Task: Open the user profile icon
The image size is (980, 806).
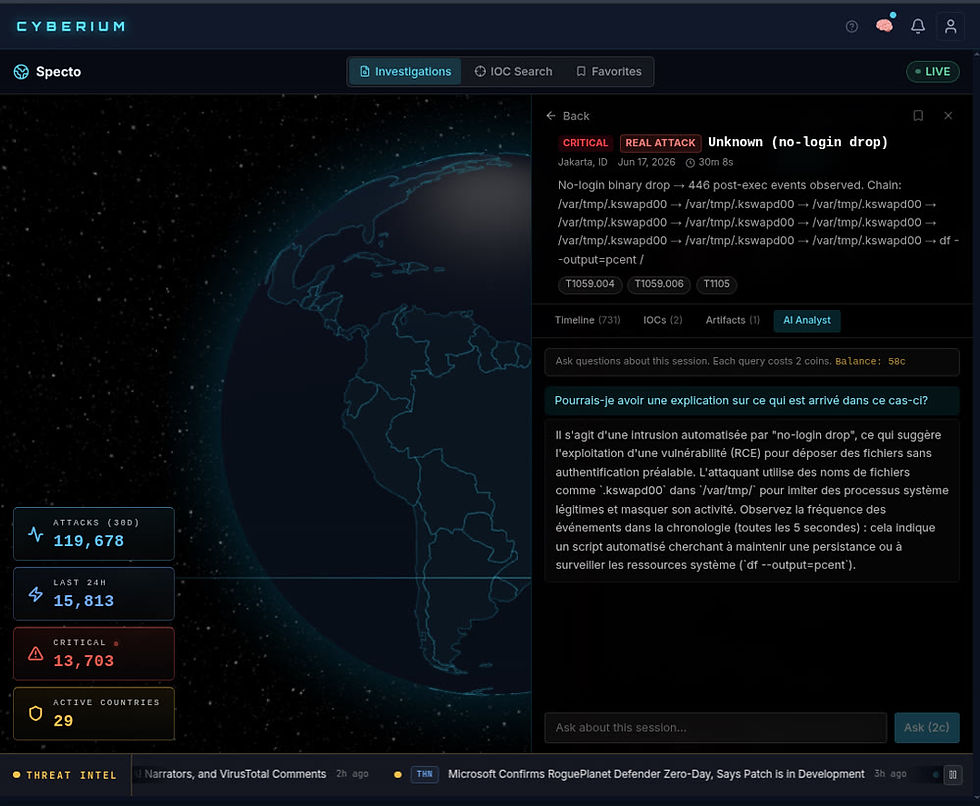Action: [950, 26]
